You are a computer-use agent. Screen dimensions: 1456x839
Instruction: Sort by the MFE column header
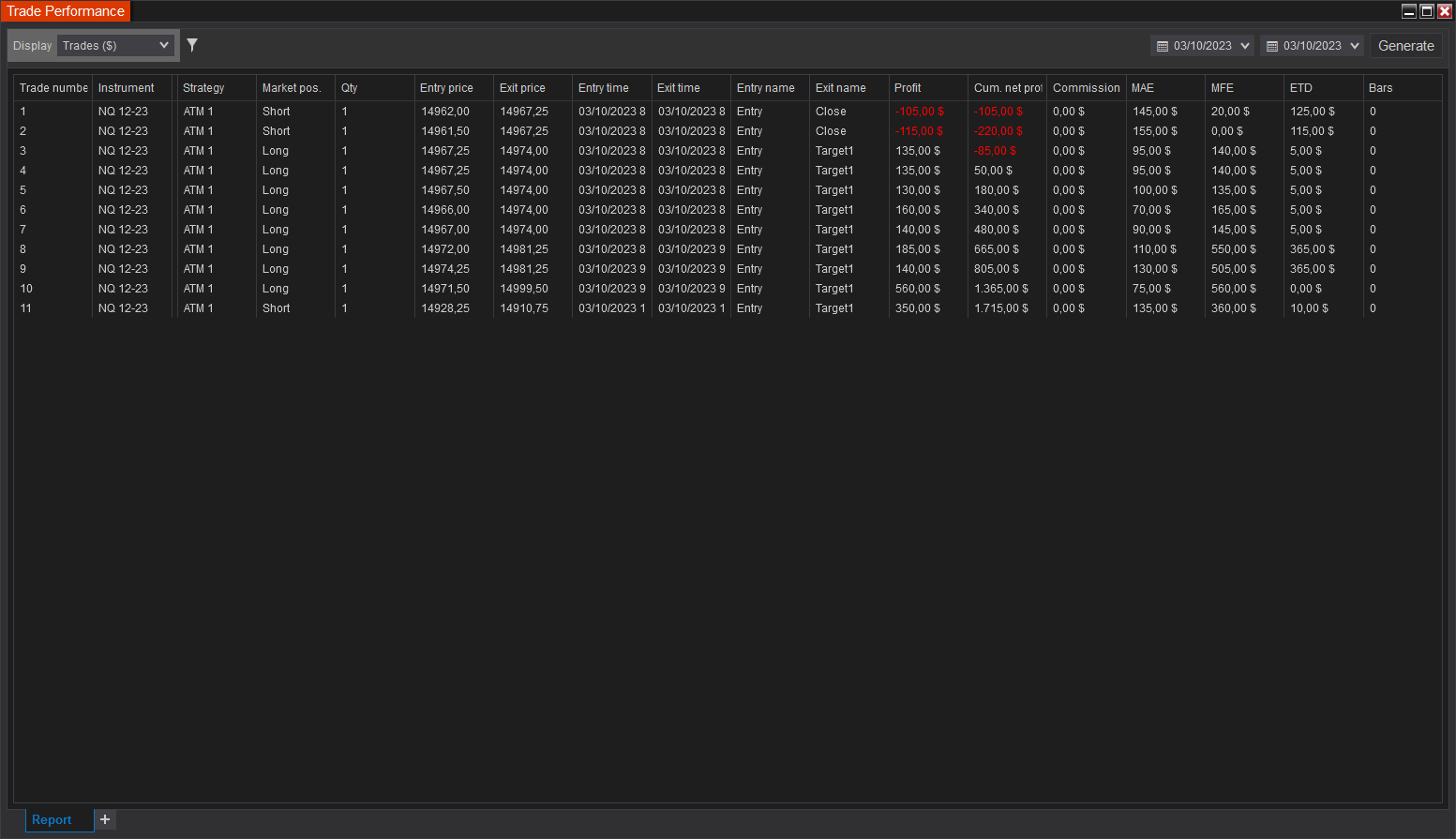pos(1222,88)
